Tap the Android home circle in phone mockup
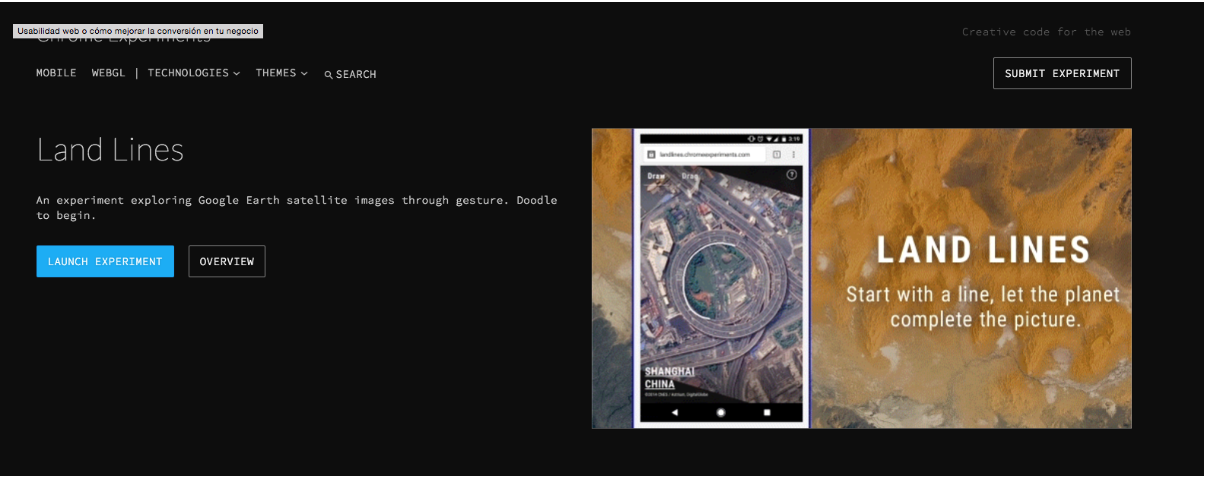Viewport: 1206px width, 482px height. (721, 412)
